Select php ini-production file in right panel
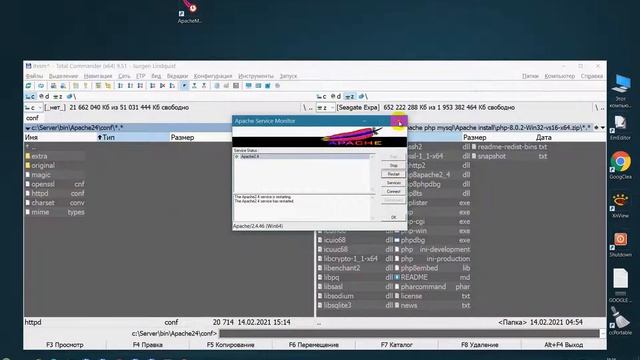 coord(432,259)
